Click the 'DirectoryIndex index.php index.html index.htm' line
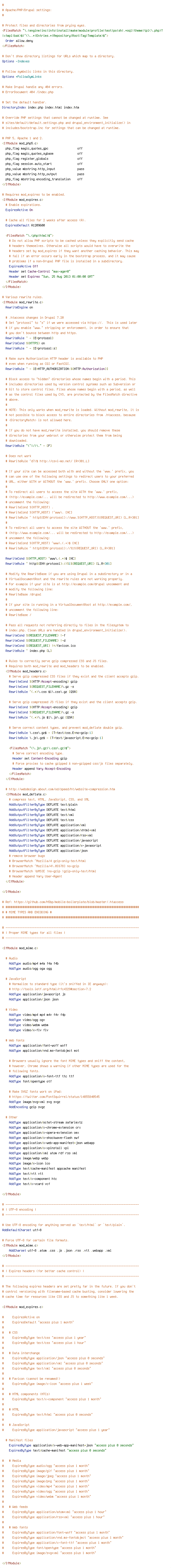 (x=40, y=107)
